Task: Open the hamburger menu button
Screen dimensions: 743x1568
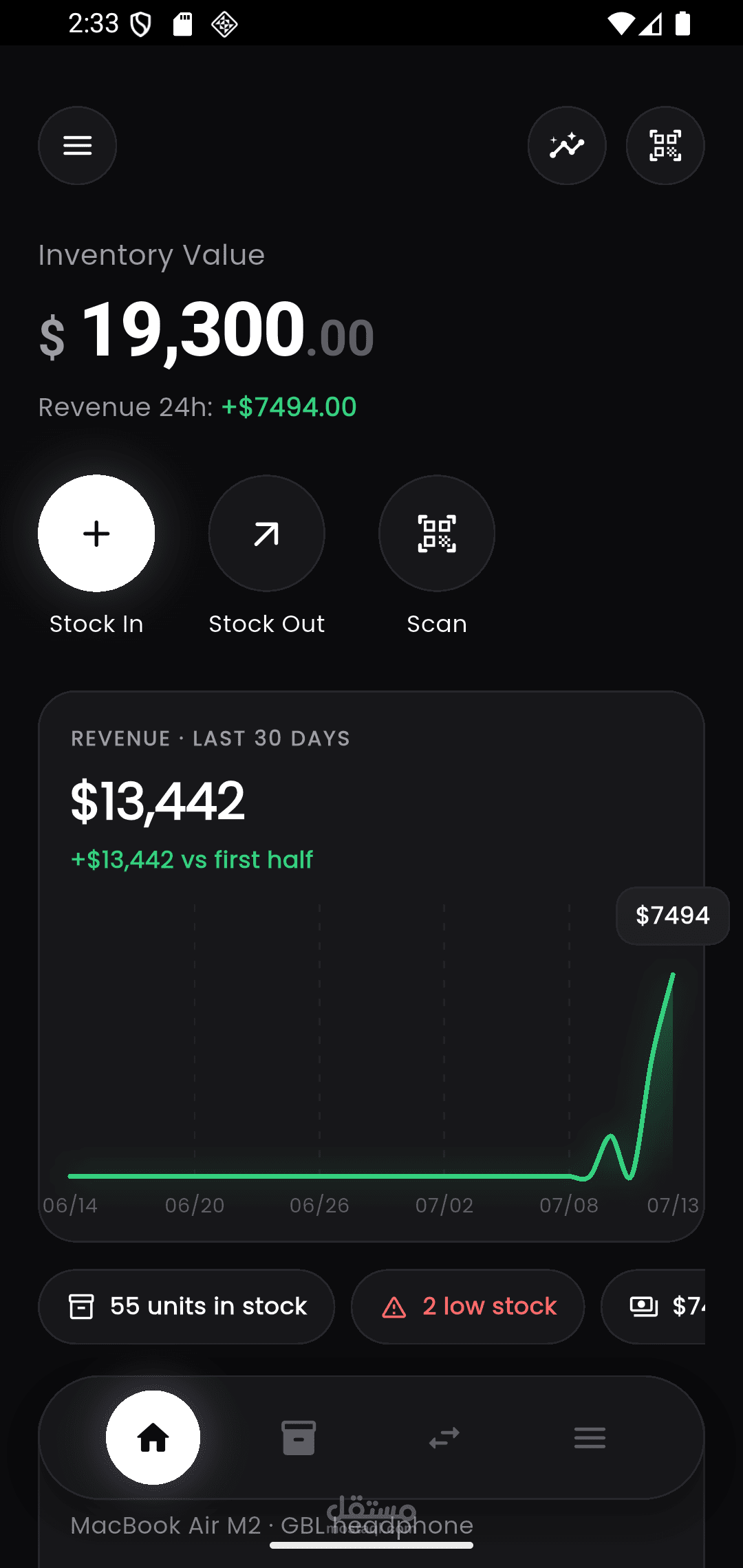Action: pyautogui.click(x=77, y=146)
